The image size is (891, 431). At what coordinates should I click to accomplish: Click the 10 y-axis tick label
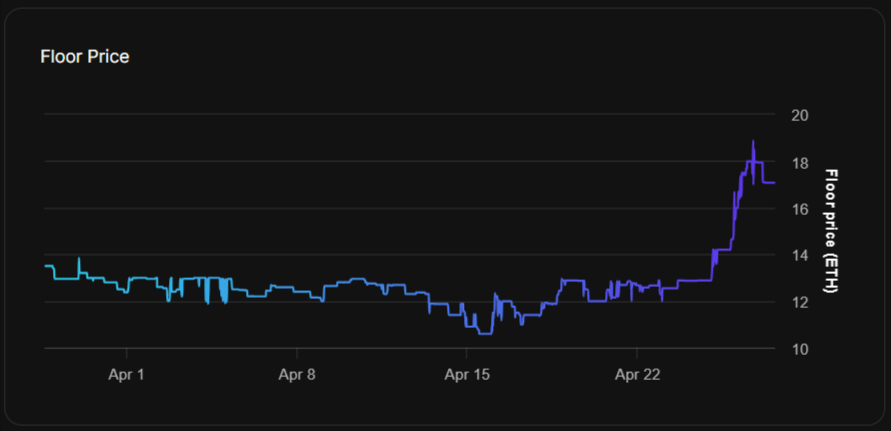tap(799, 349)
